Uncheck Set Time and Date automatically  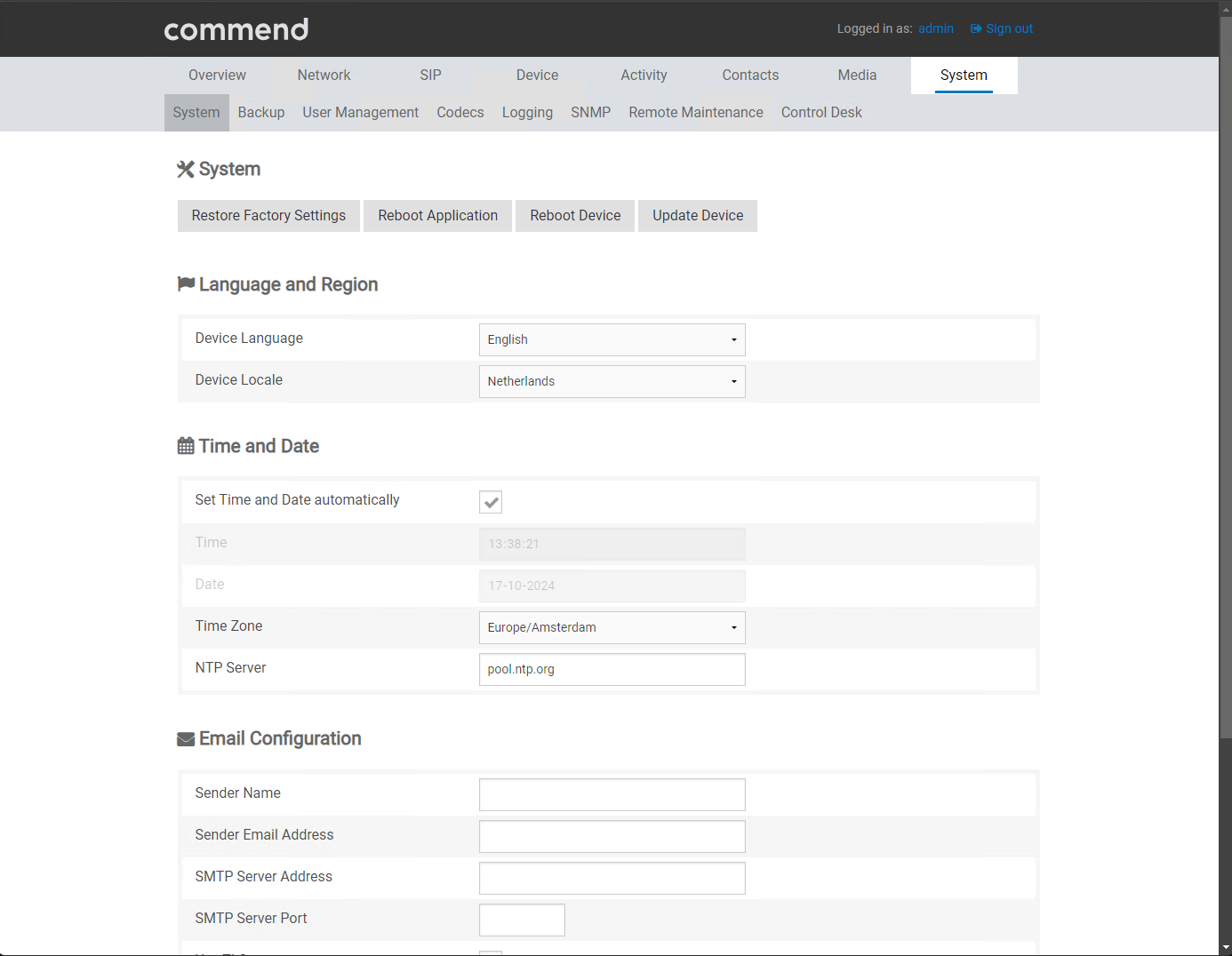coord(491,502)
